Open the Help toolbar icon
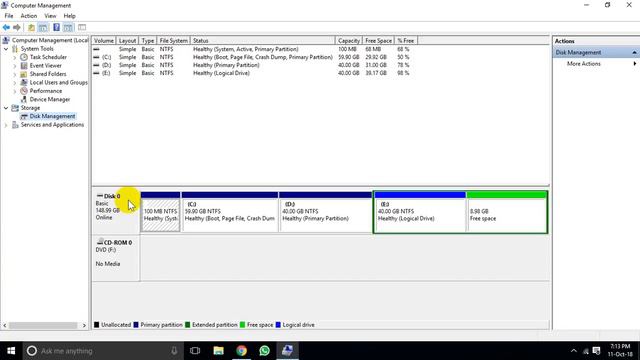 tap(56, 27)
